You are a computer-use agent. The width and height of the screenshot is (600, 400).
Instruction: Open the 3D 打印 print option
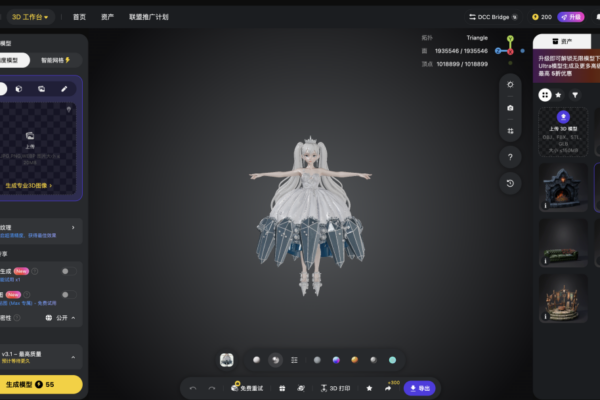(335, 388)
